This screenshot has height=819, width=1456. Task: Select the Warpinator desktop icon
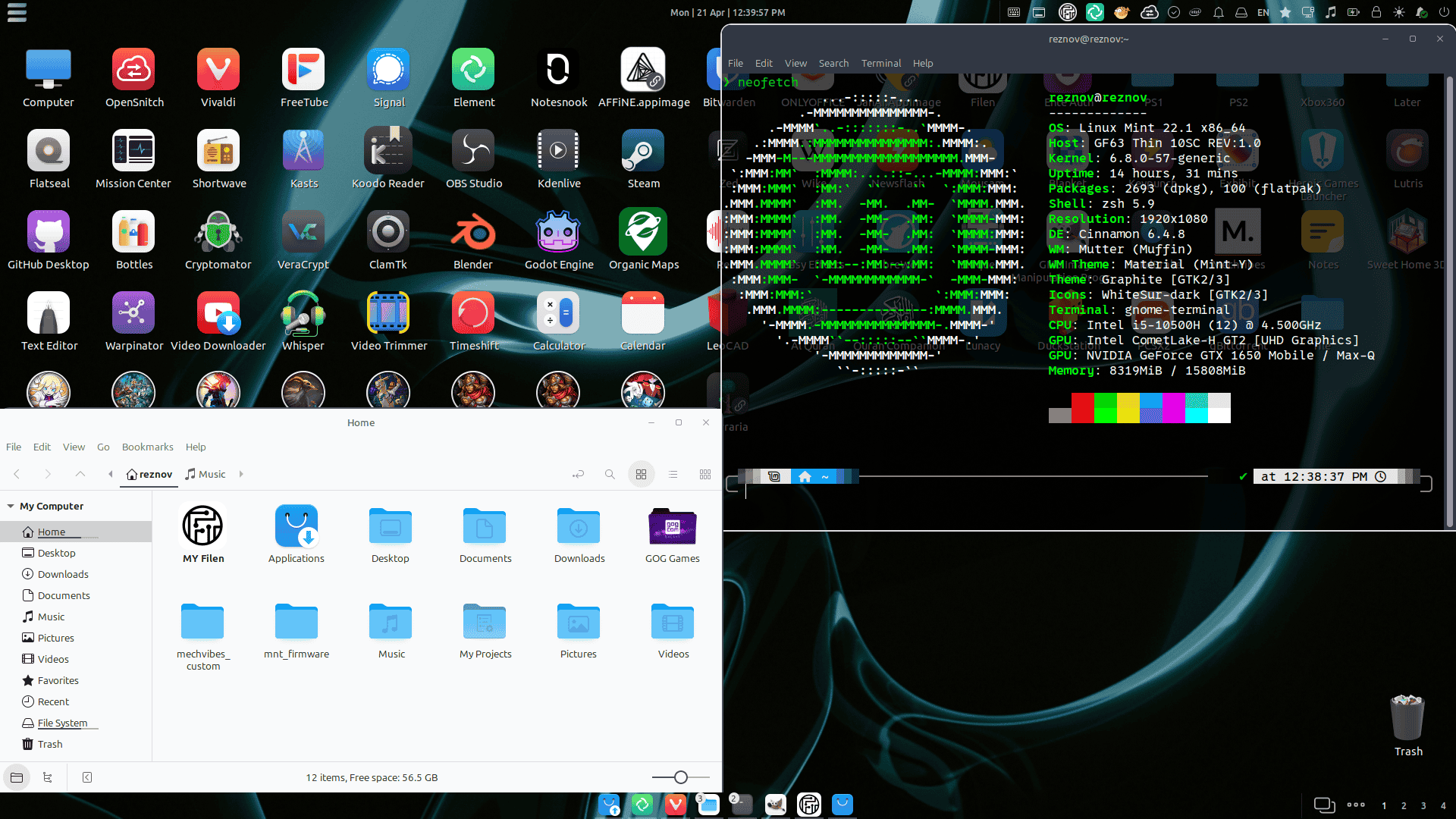(133, 322)
